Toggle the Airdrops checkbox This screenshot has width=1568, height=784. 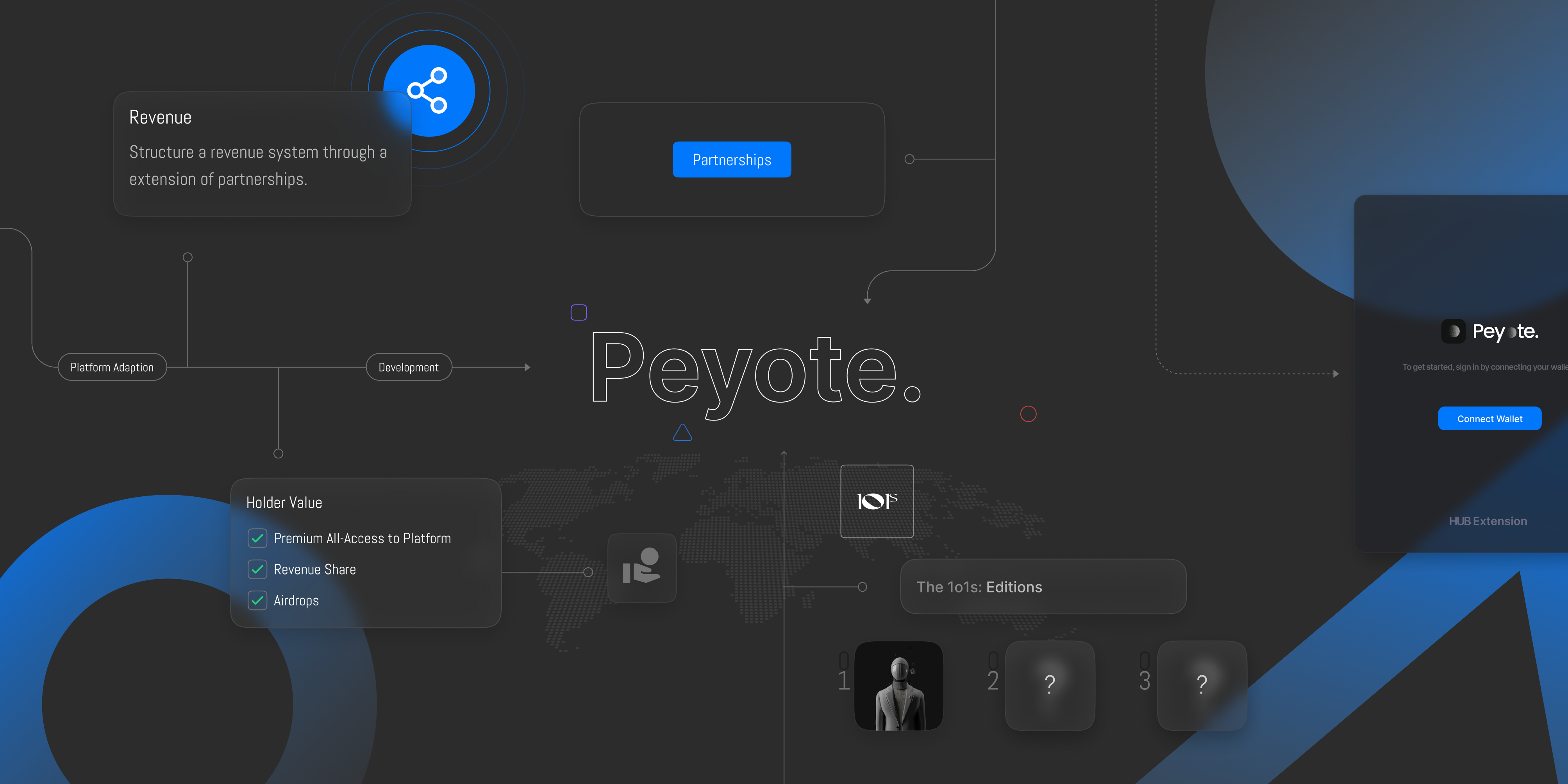[257, 601]
